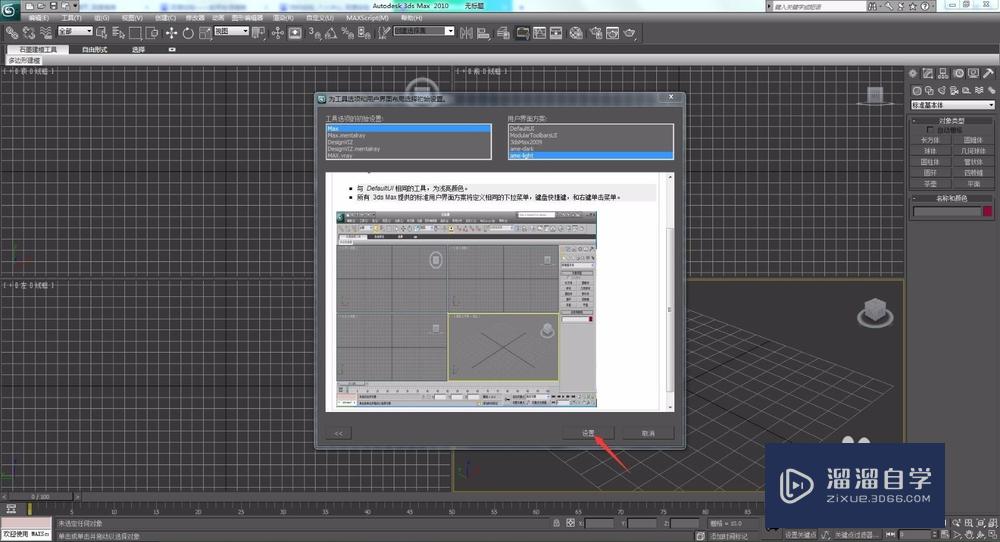Click the 取消 button in dialog
Viewport: 1000px width, 542px height.
tap(648, 433)
